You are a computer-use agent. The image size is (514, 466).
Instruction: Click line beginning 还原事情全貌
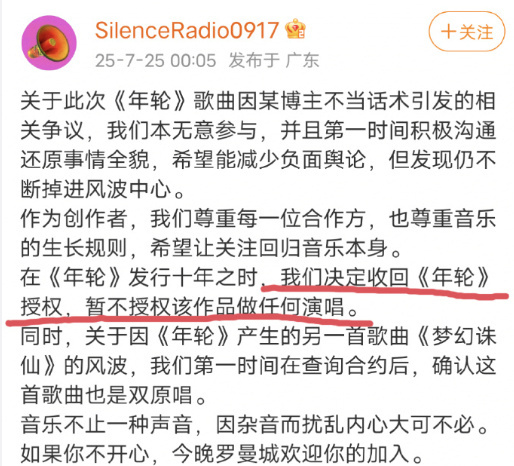(258, 160)
